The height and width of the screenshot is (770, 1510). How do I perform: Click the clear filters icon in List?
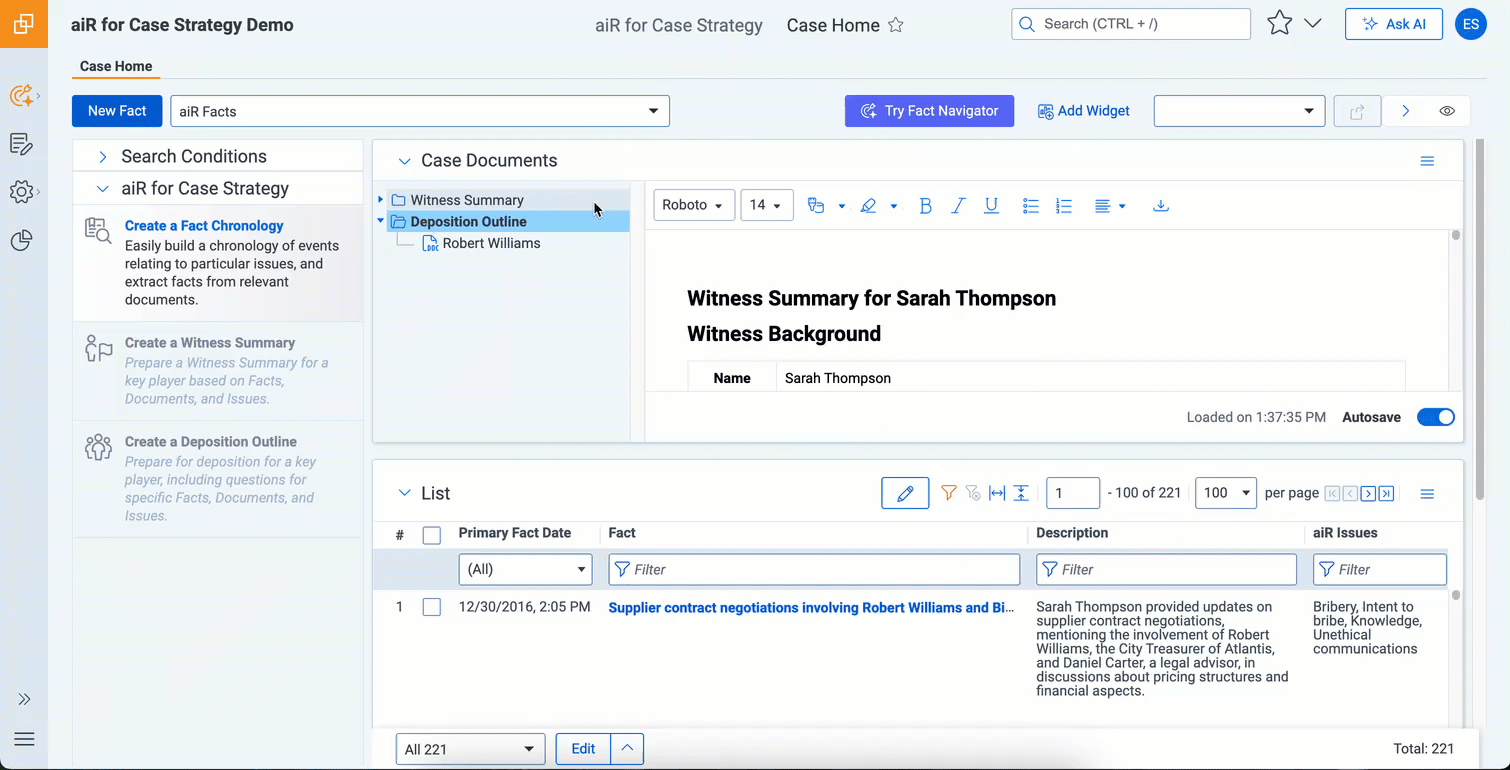coord(972,493)
